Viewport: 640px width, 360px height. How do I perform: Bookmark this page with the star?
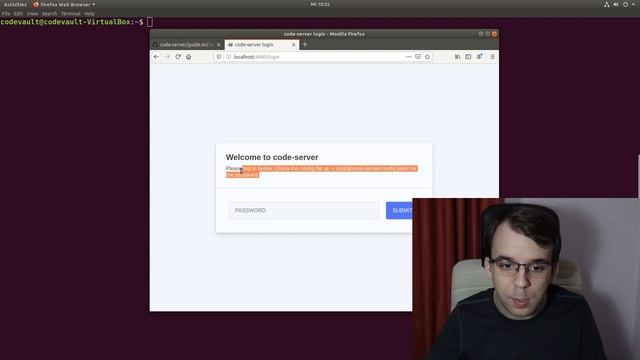click(x=427, y=57)
